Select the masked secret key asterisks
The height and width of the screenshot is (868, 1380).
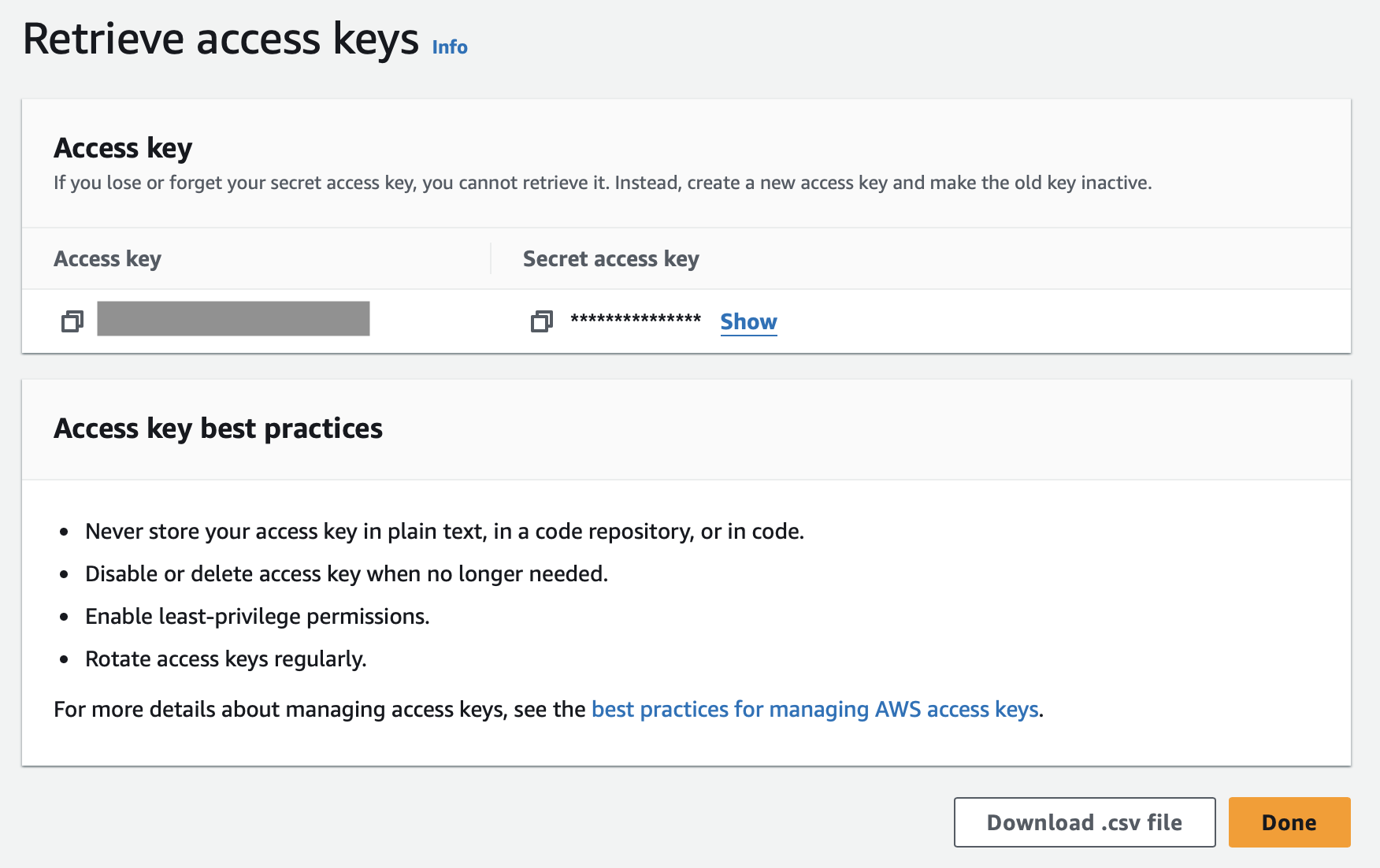coord(636,320)
